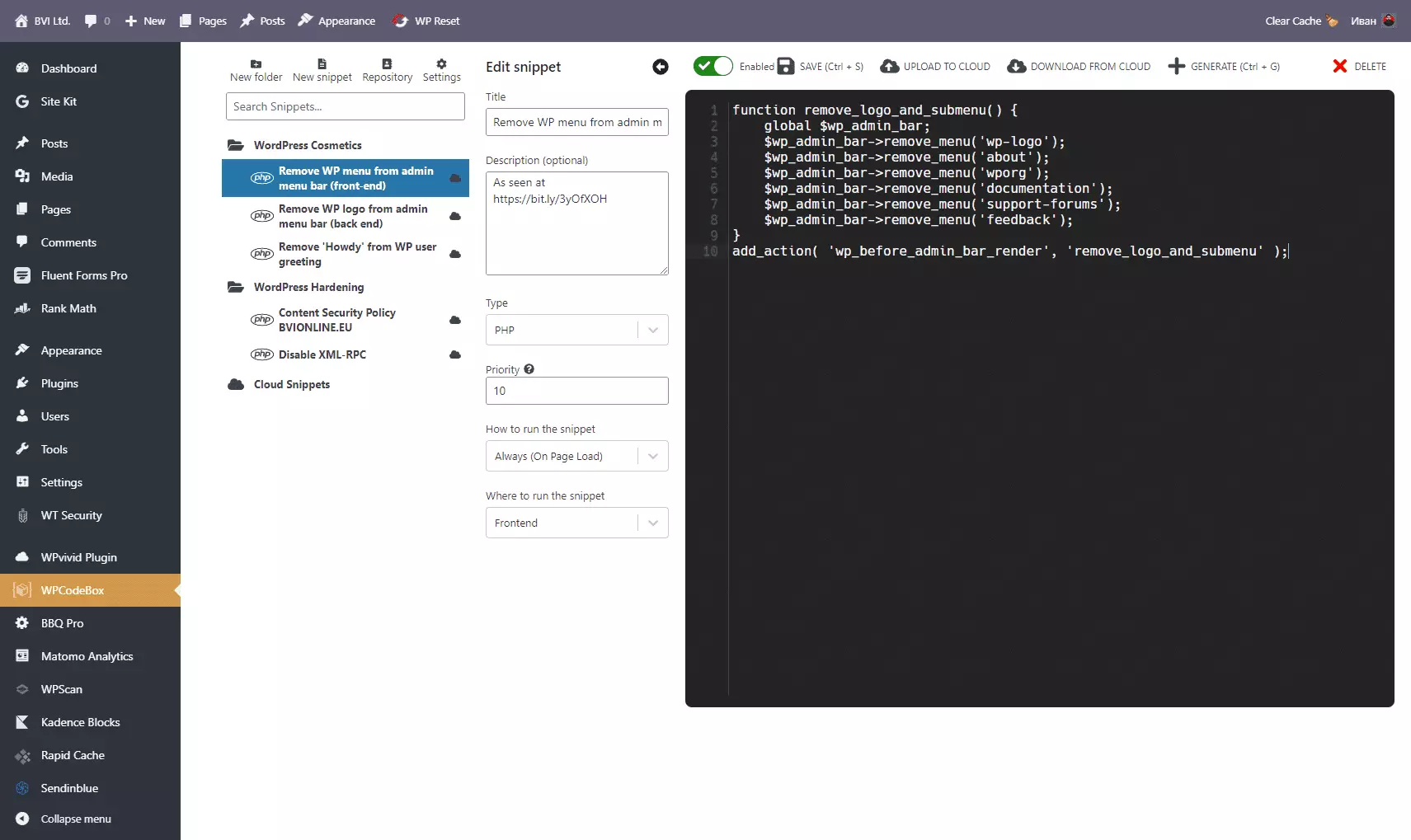Click the Search Snippets input field
The height and width of the screenshot is (840, 1411).
(x=345, y=106)
